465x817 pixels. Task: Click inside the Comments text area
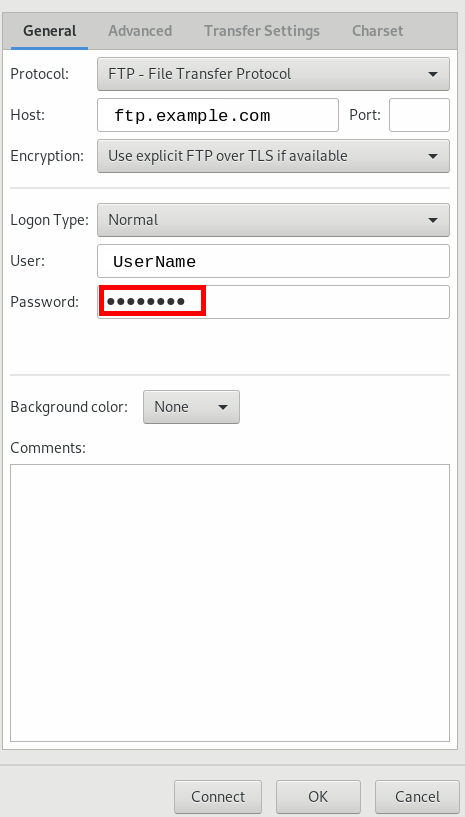tap(230, 603)
